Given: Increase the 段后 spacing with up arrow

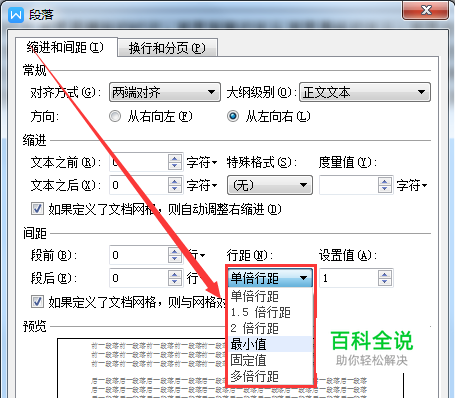Looking at the screenshot, I should click(x=175, y=274).
